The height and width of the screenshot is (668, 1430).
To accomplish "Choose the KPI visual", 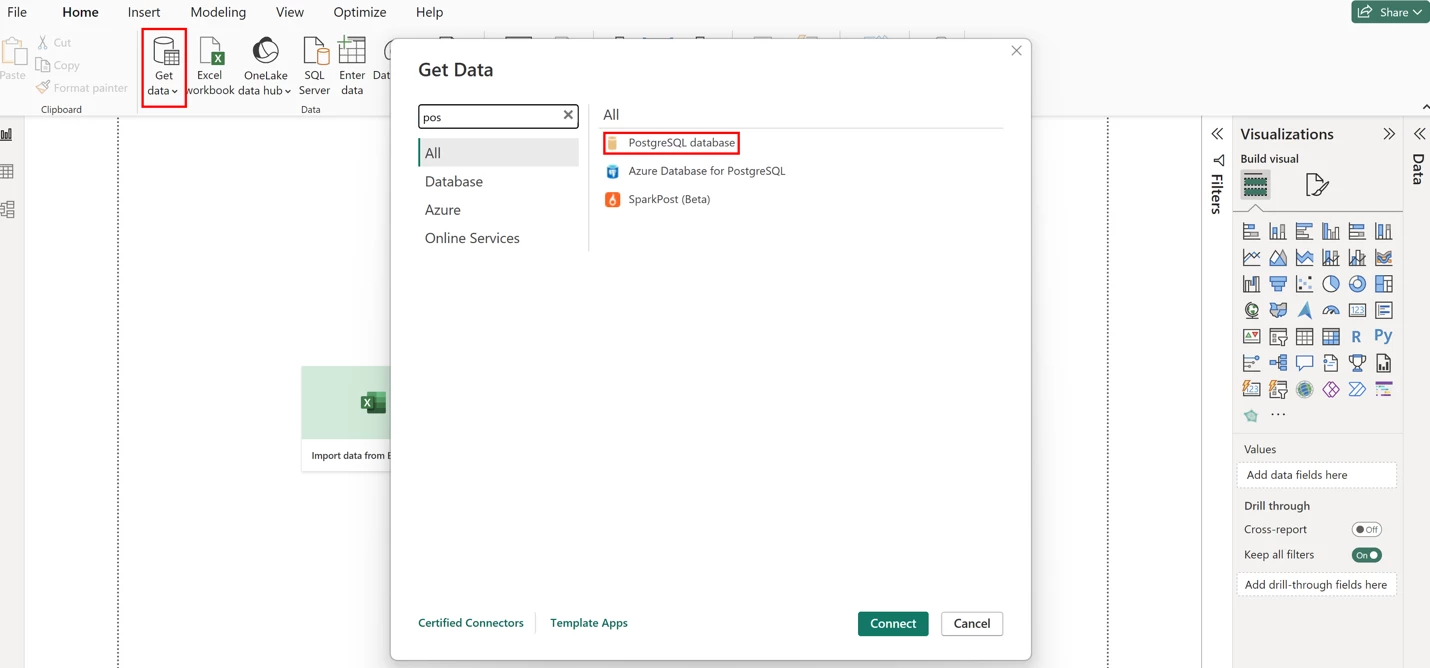I will [x=1252, y=337].
